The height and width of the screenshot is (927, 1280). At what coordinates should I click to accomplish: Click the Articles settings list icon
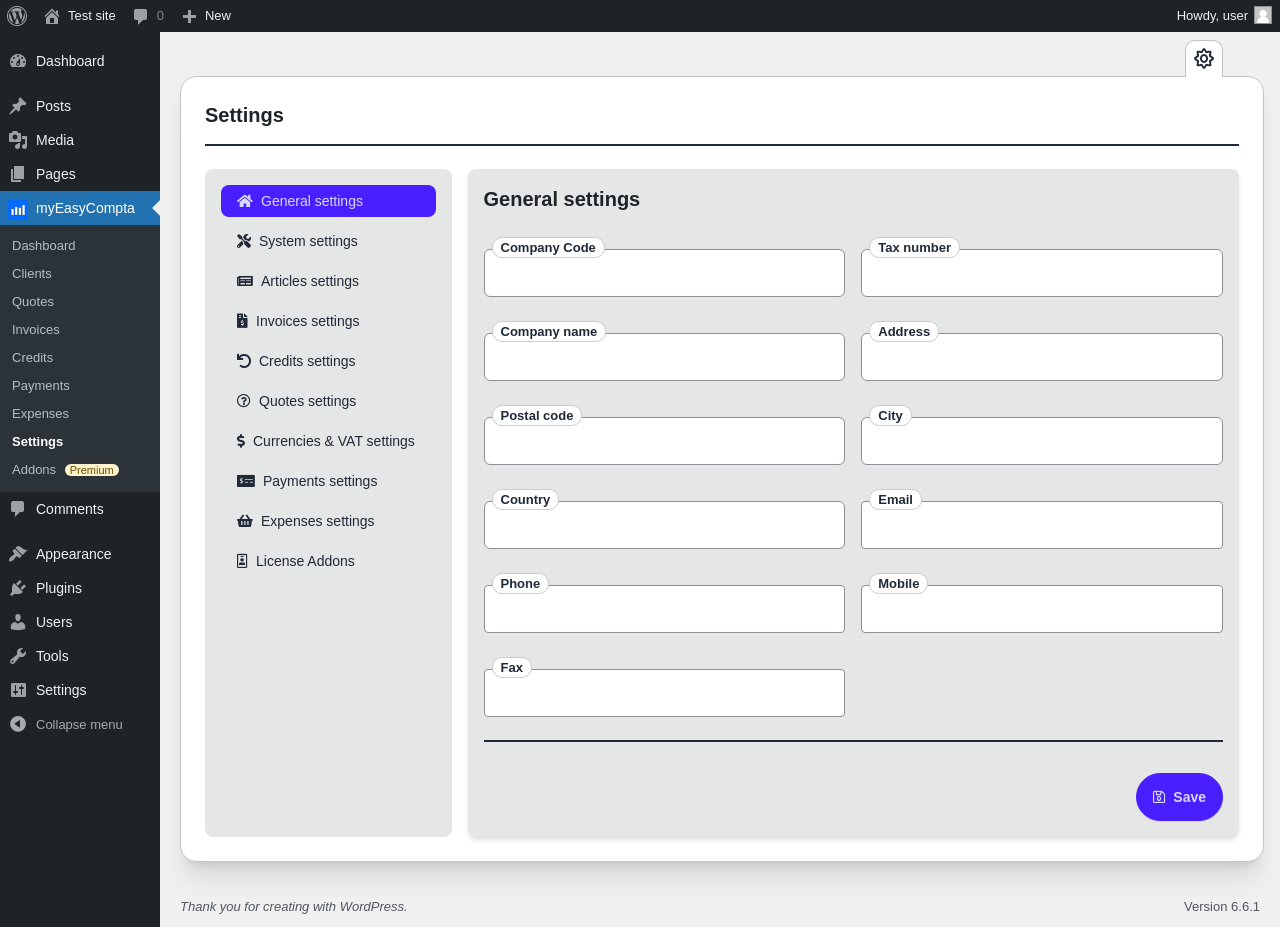245,281
